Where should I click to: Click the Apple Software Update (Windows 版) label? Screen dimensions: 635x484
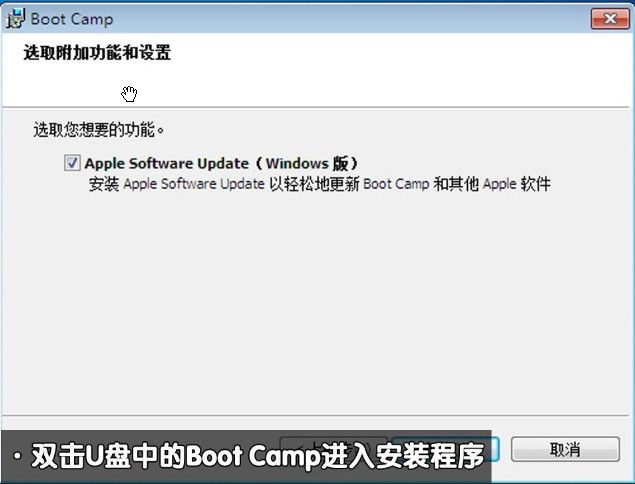tap(221, 163)
